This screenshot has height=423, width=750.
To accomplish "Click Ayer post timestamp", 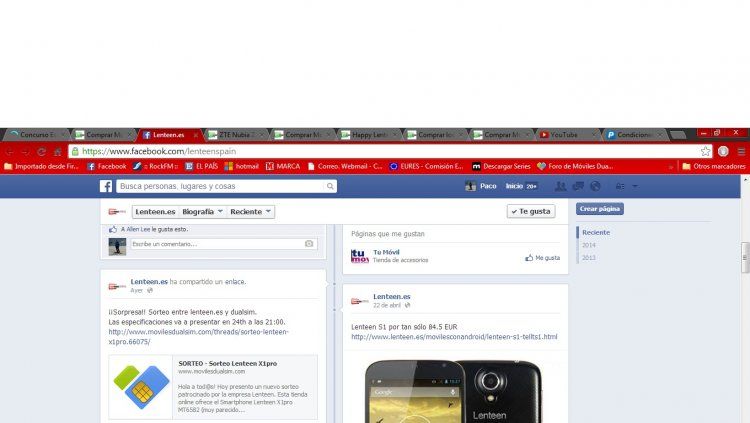I will [137, 290].
